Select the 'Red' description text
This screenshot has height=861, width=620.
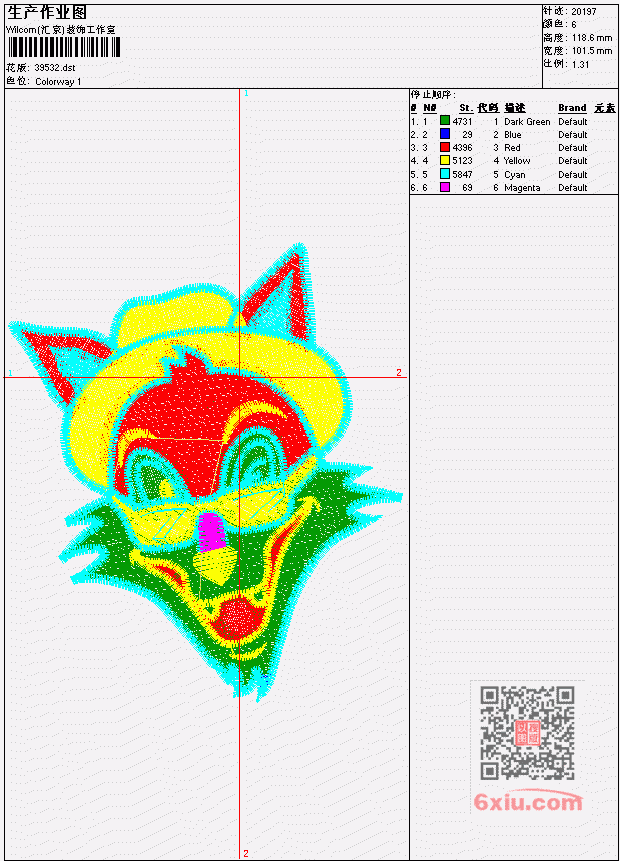[x=512, y=148]
